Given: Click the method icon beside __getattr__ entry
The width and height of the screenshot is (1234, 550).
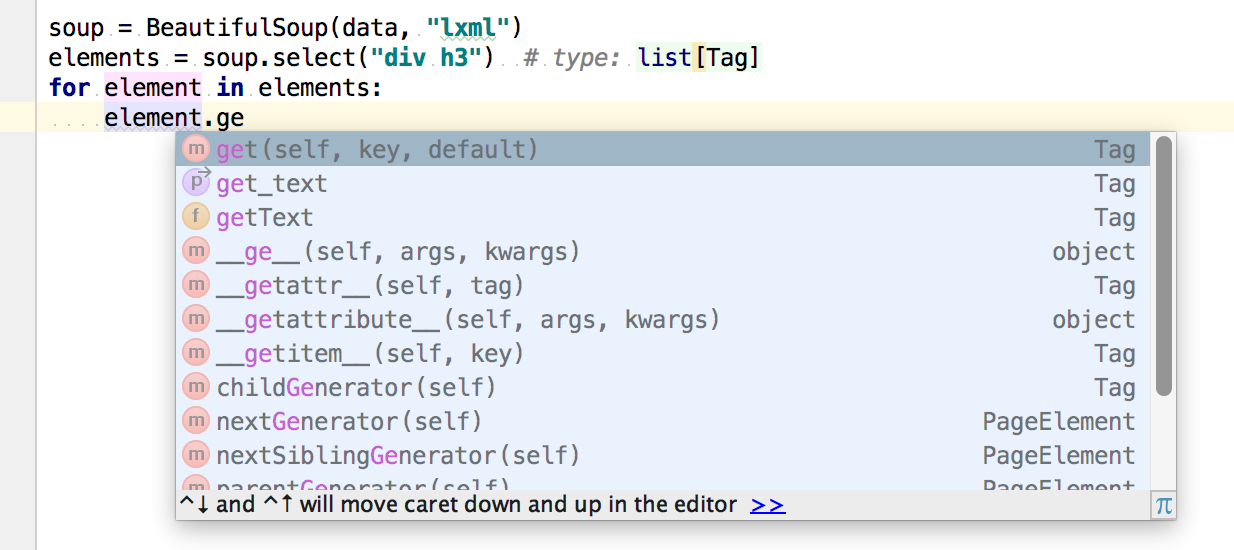Looking at the screenshot, I should (197, 285).
